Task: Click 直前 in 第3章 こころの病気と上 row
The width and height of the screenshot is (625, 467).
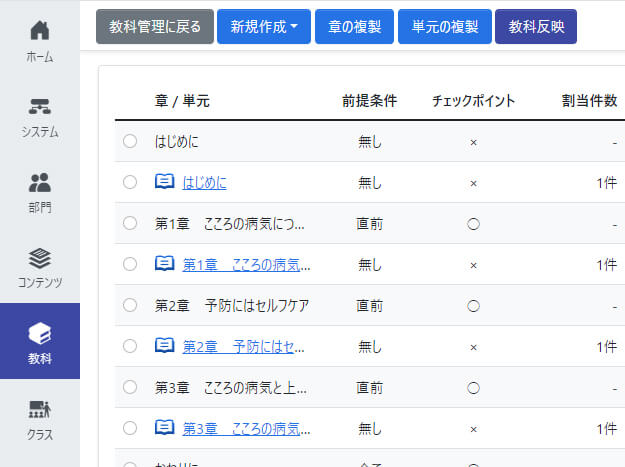Action: click(369, 388)
